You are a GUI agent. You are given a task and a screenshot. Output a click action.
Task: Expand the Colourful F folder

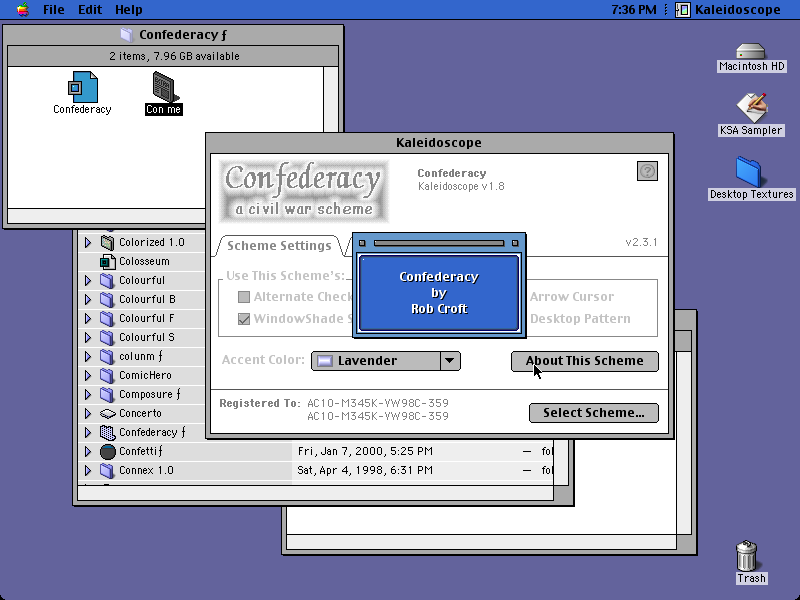point(88,318)
